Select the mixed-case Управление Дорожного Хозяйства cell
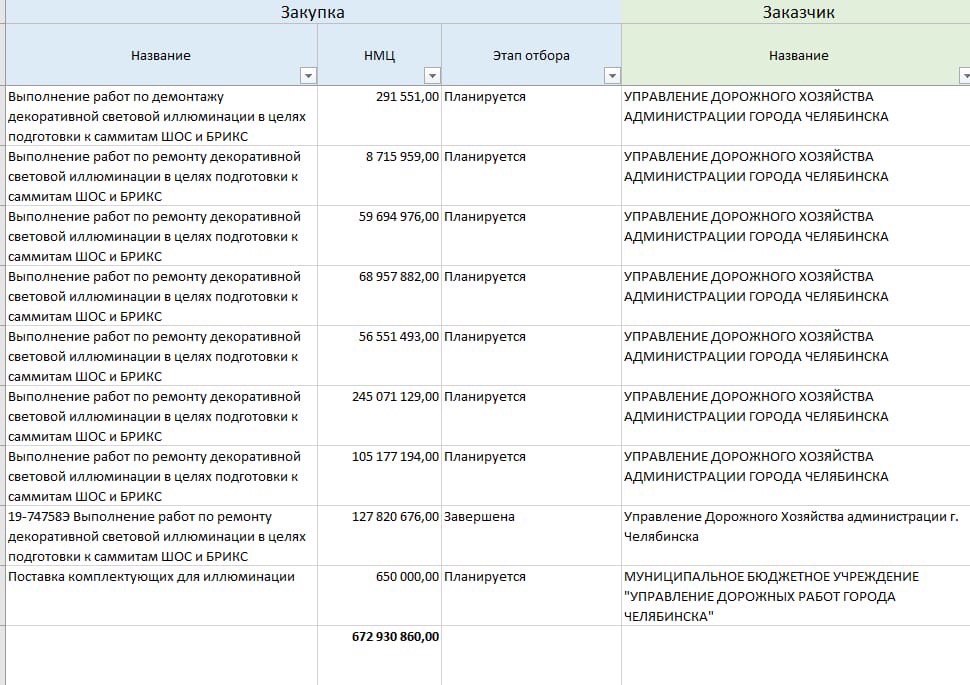970x685 pixels. pyautogui.click(x=796, y=536)
